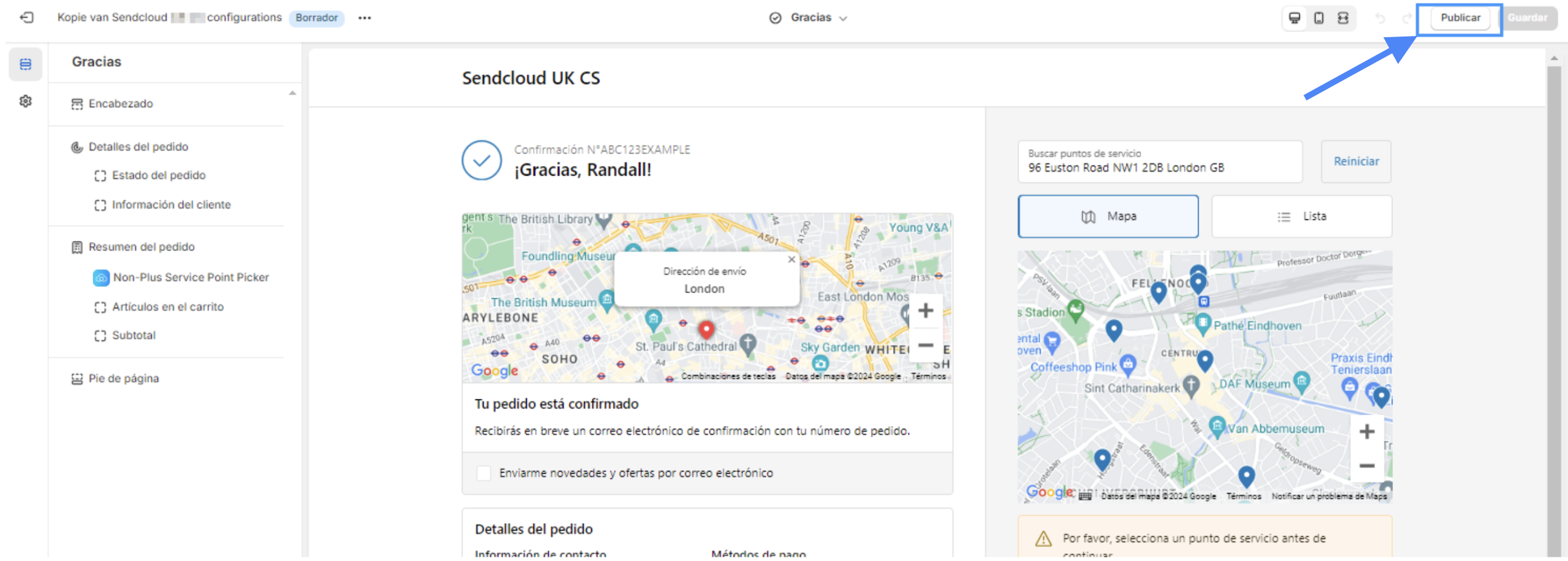Viewport: 1568px width, 561px height.
Task: Open the settings gear in sidebar
Action: pos(26,101)
